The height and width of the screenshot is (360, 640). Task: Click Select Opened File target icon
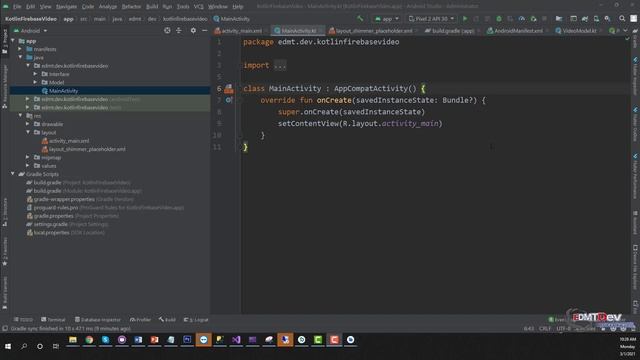point(167,31)
